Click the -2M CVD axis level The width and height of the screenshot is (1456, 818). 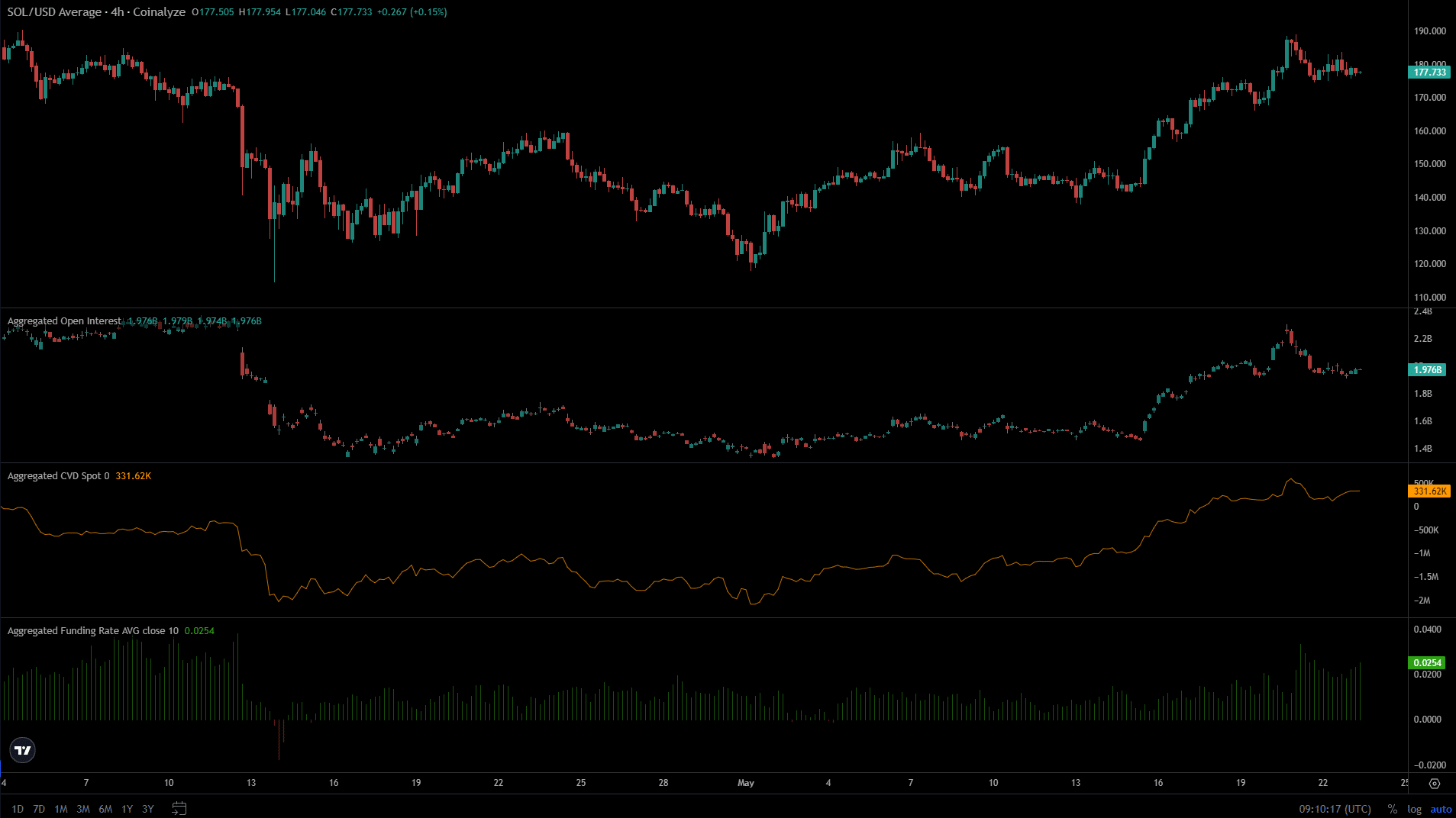1422,601
